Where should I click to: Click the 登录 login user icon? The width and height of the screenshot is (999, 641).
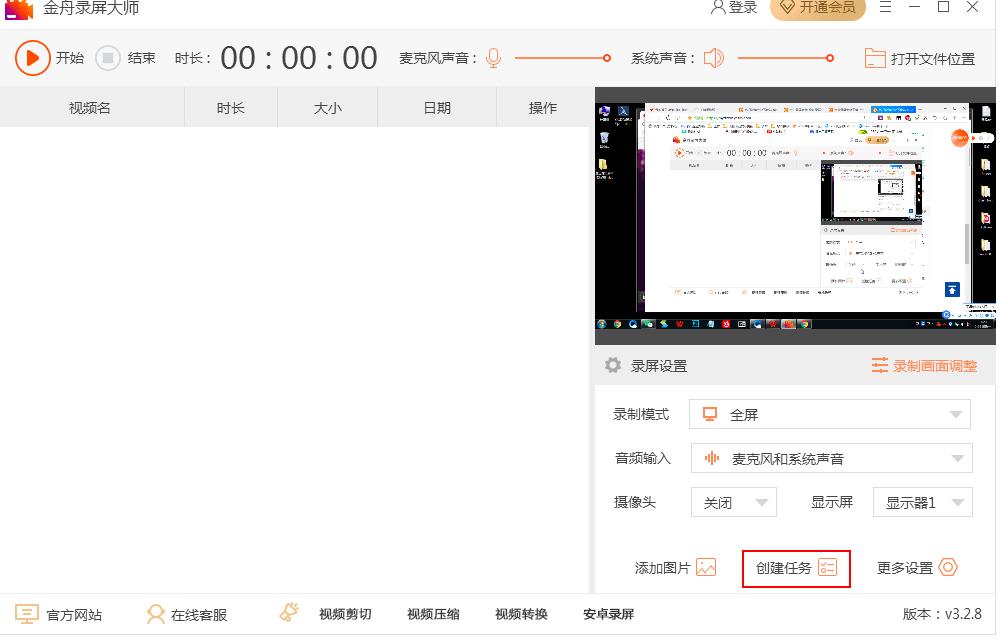[x=718, y=8]
